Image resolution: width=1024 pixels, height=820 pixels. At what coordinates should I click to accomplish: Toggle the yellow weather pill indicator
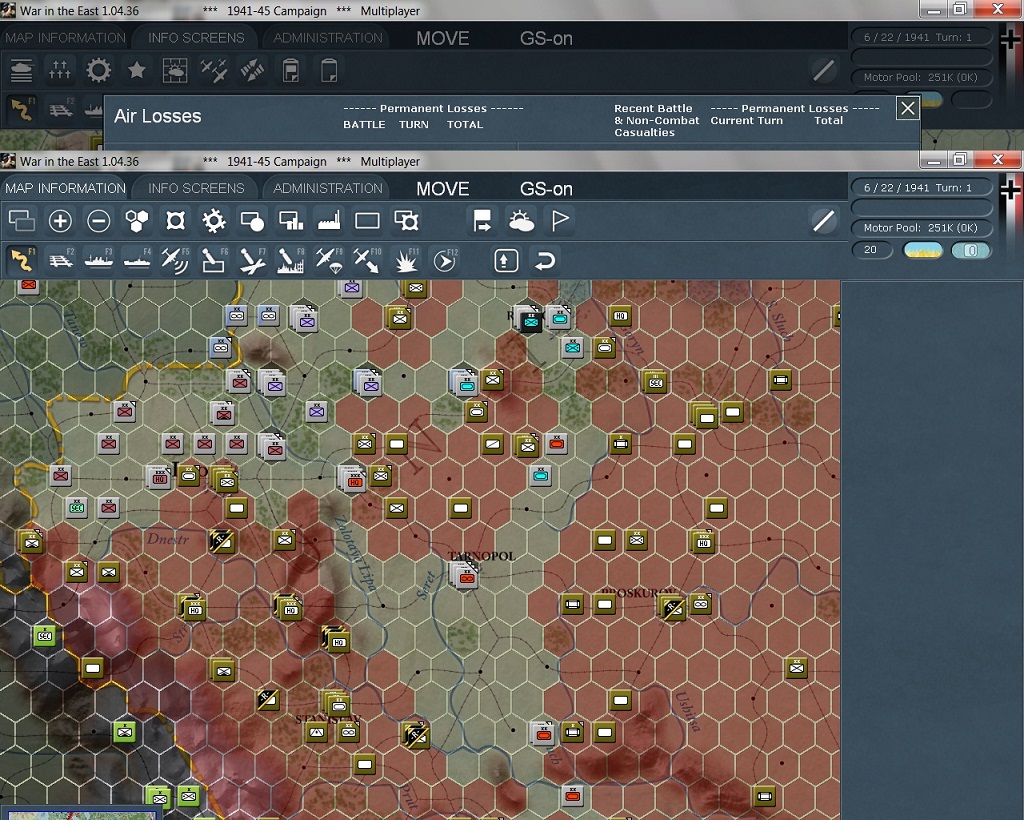point(923,250)
